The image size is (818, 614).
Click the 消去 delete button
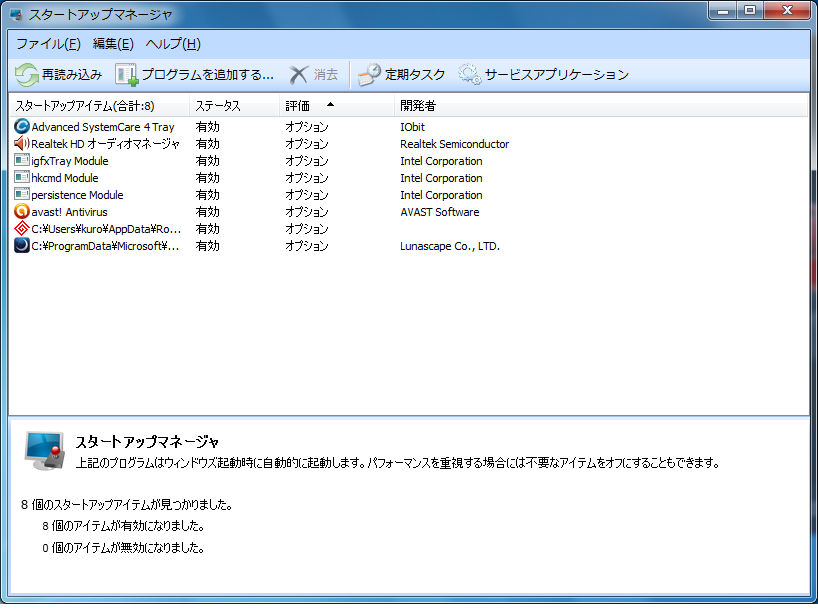tap(314, 75)
